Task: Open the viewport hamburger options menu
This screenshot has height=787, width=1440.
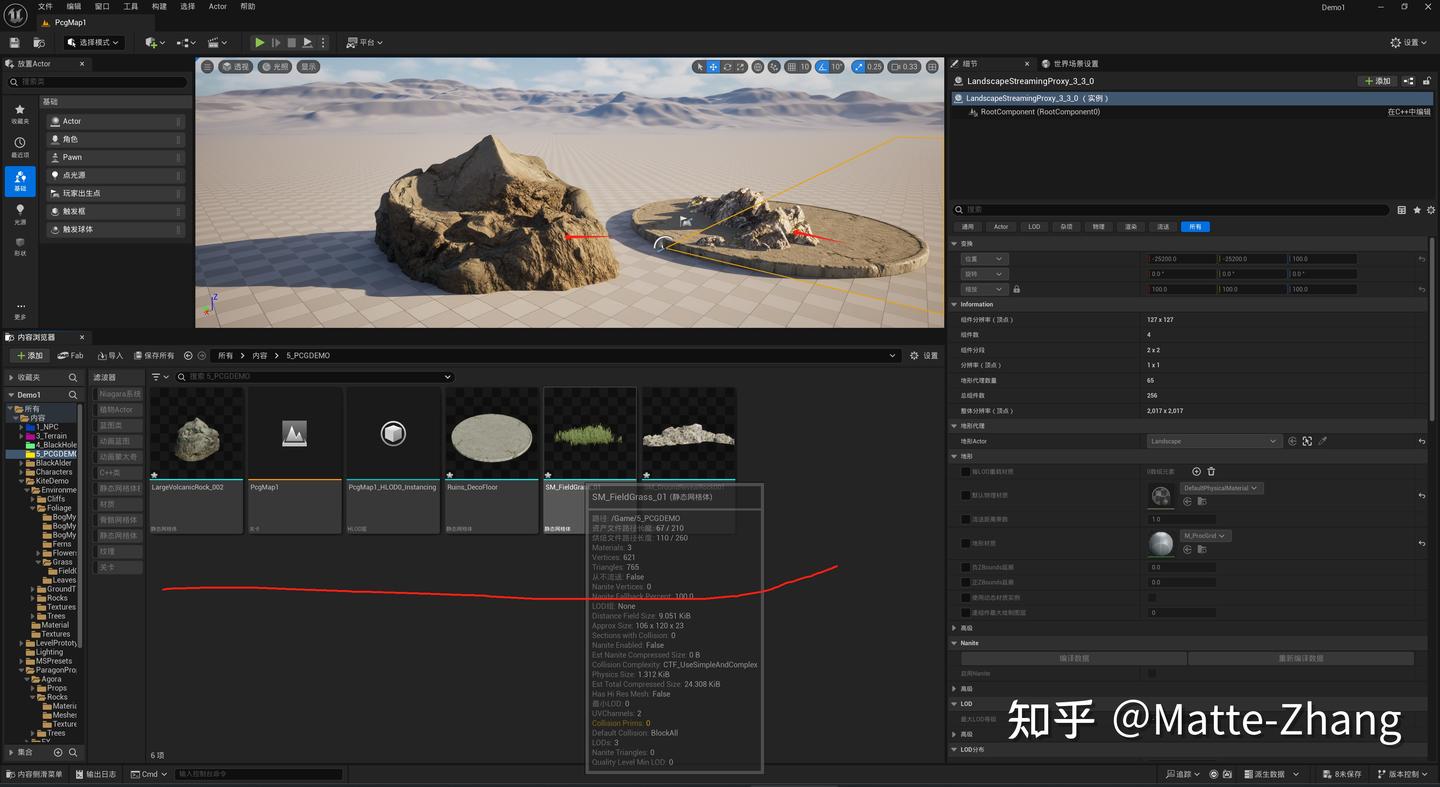Action: tap(207, 67)
